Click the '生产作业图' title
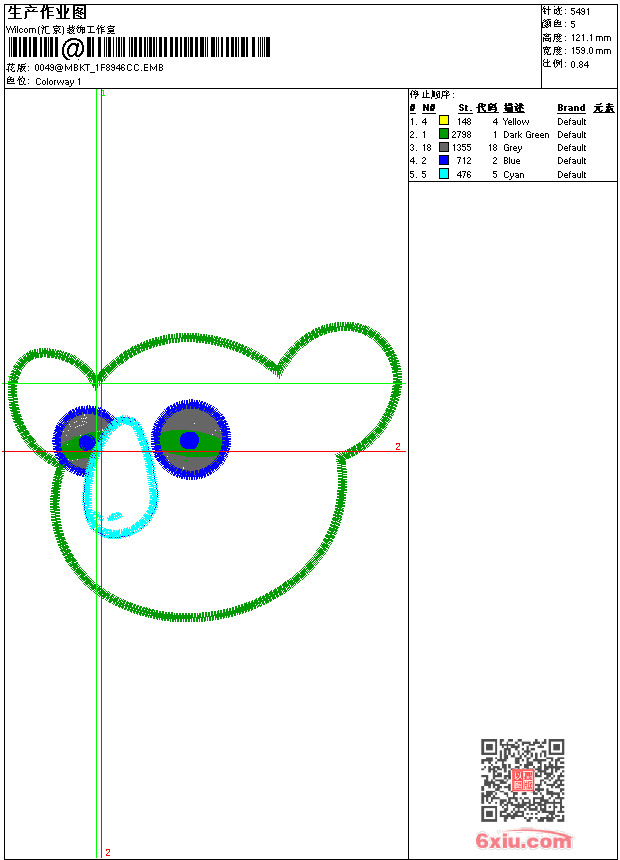The height and width of the screenshot is (860, 620). (x=47, y=12)
